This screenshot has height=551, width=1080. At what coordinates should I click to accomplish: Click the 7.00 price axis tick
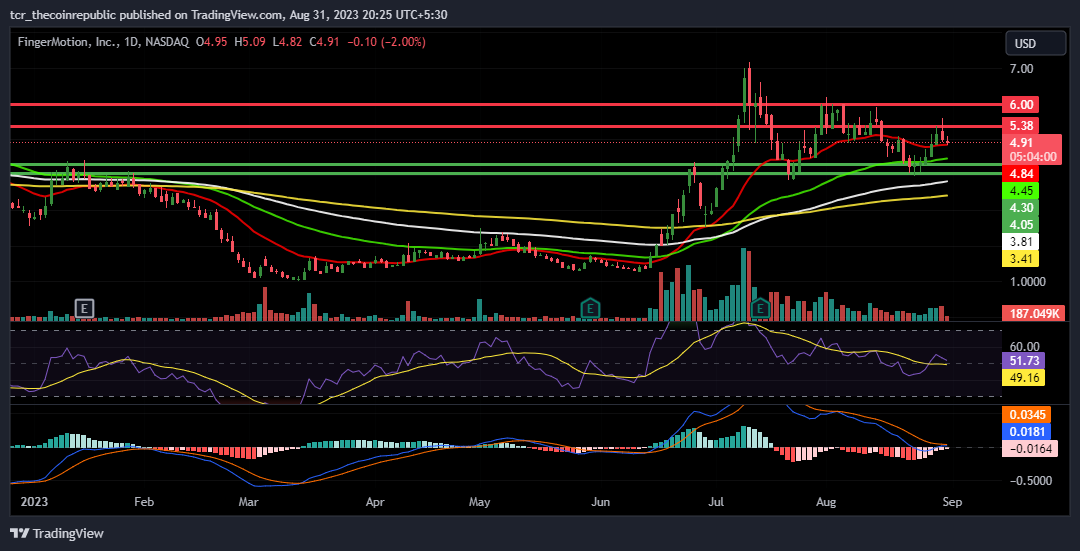1021,69
